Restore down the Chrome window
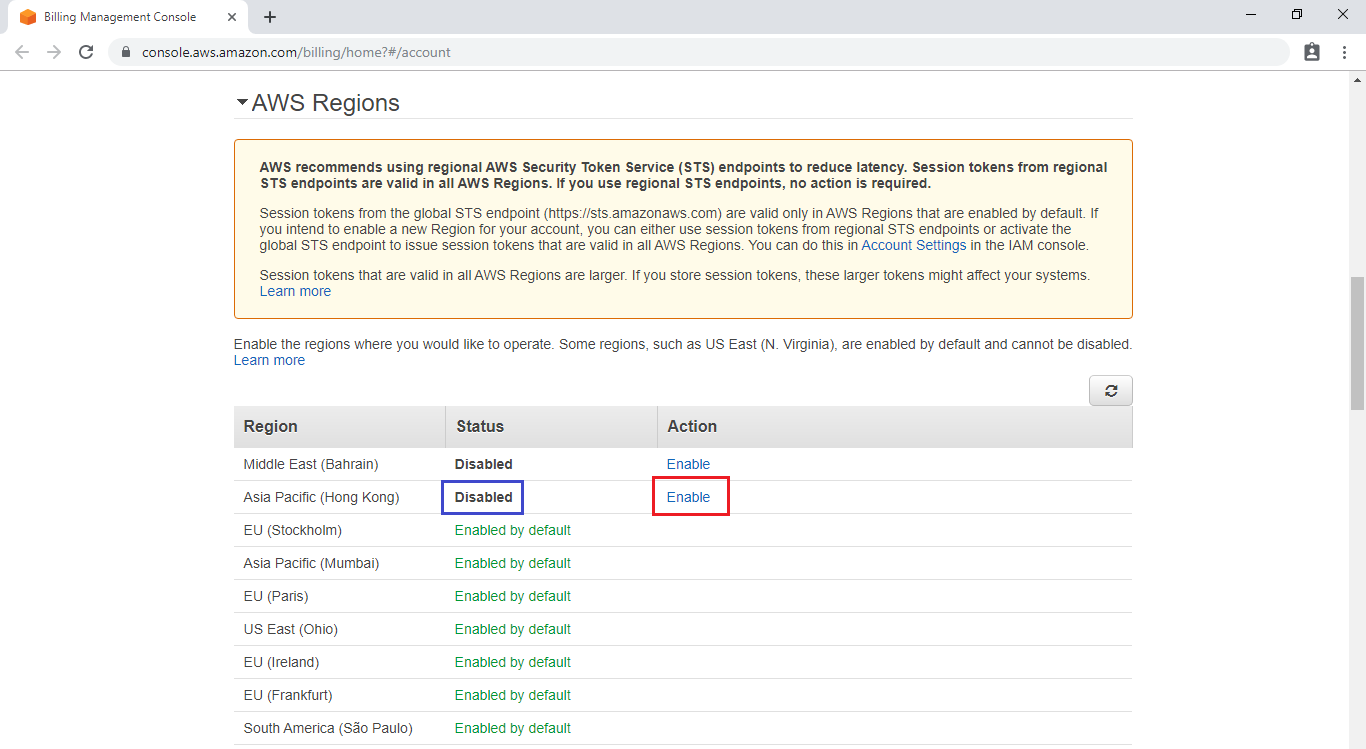Image resolution: width=1366 pixels, height=749 pixels. [x=1297, y=14]
